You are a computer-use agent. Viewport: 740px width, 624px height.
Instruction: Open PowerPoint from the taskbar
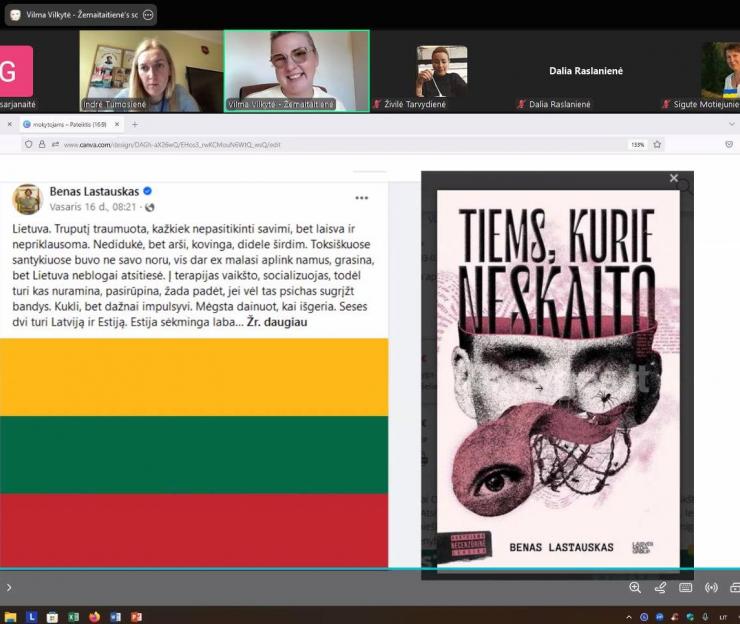click(x=136, y=616)
